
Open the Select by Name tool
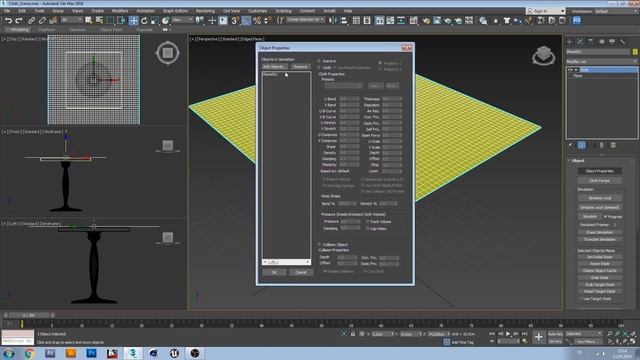click(99, 20)
